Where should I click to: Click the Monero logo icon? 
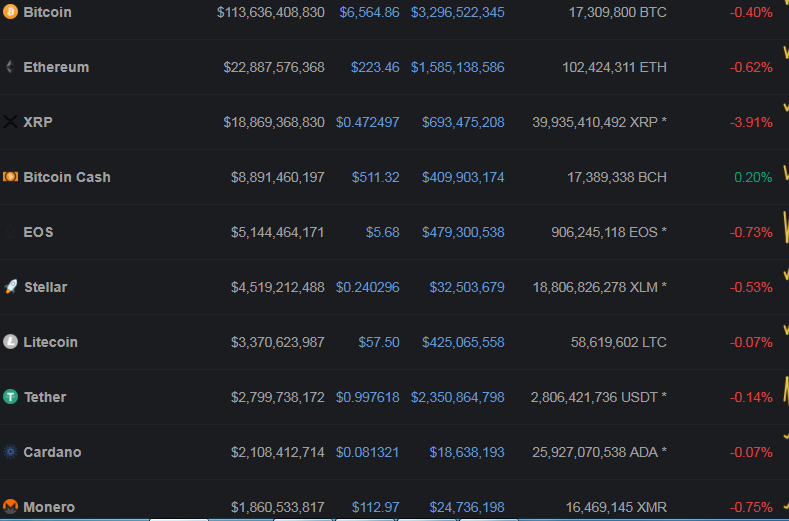tap(10, 506)
